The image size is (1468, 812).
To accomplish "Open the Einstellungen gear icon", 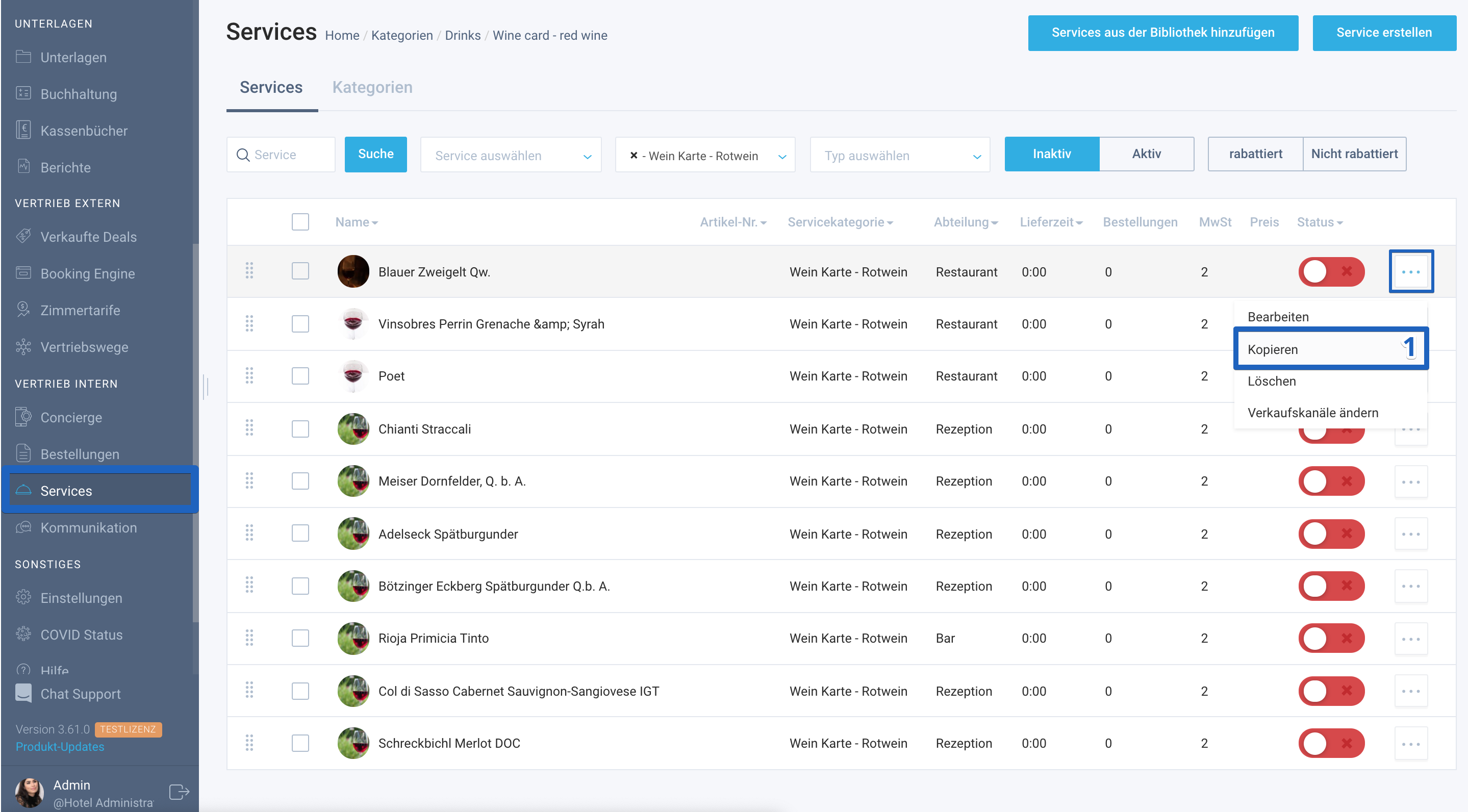I will pos(23,597).
